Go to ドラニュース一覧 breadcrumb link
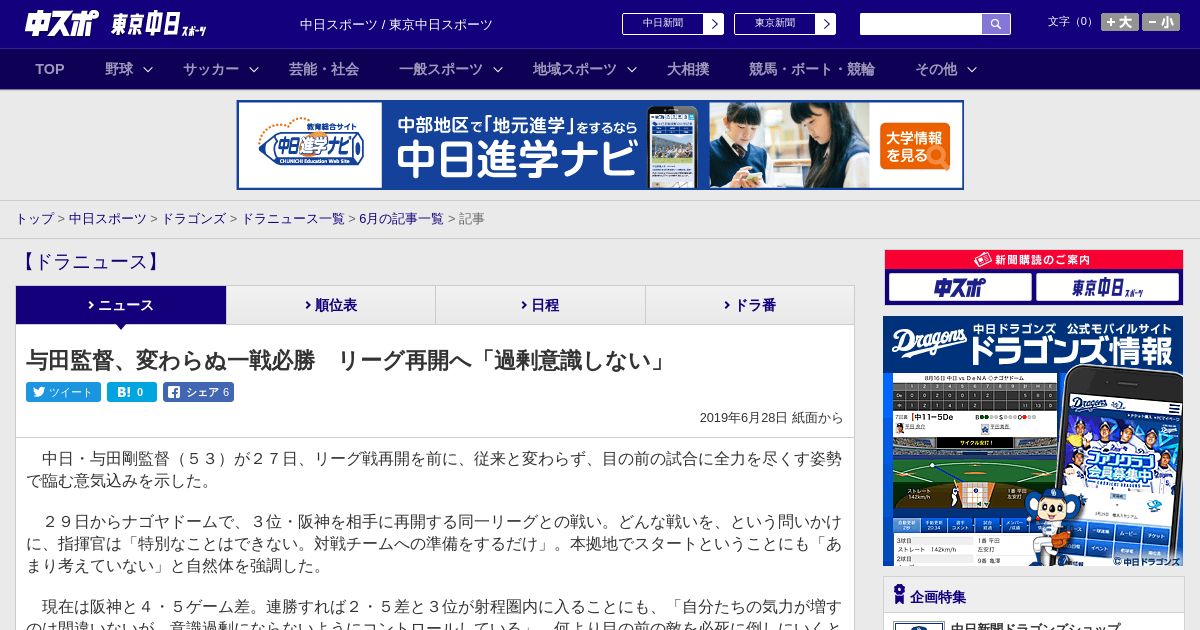 tap(293, 218)
